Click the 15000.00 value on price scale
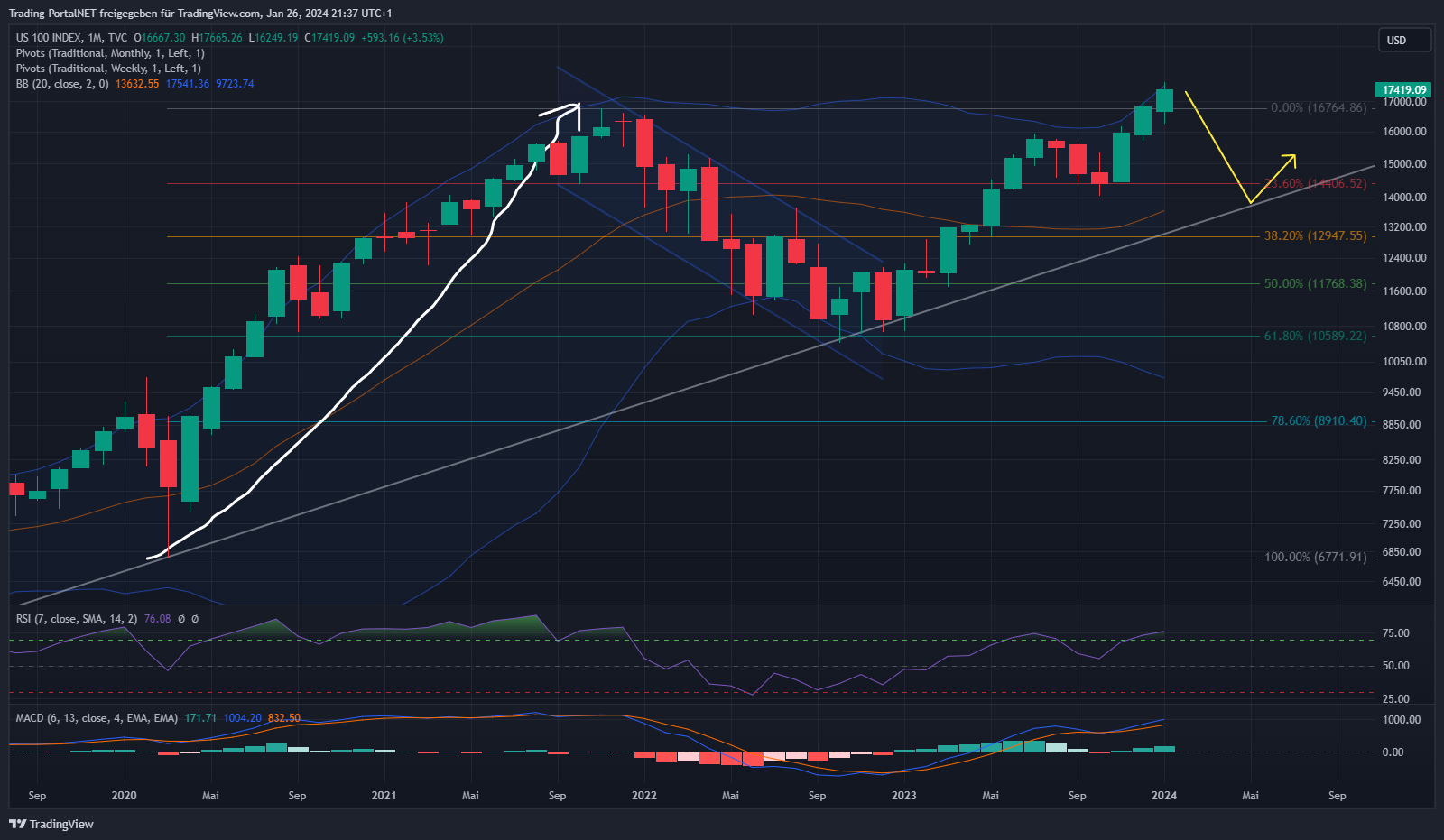Image resolution: width=1444 pixels, height=840 pixels. 1403,164
